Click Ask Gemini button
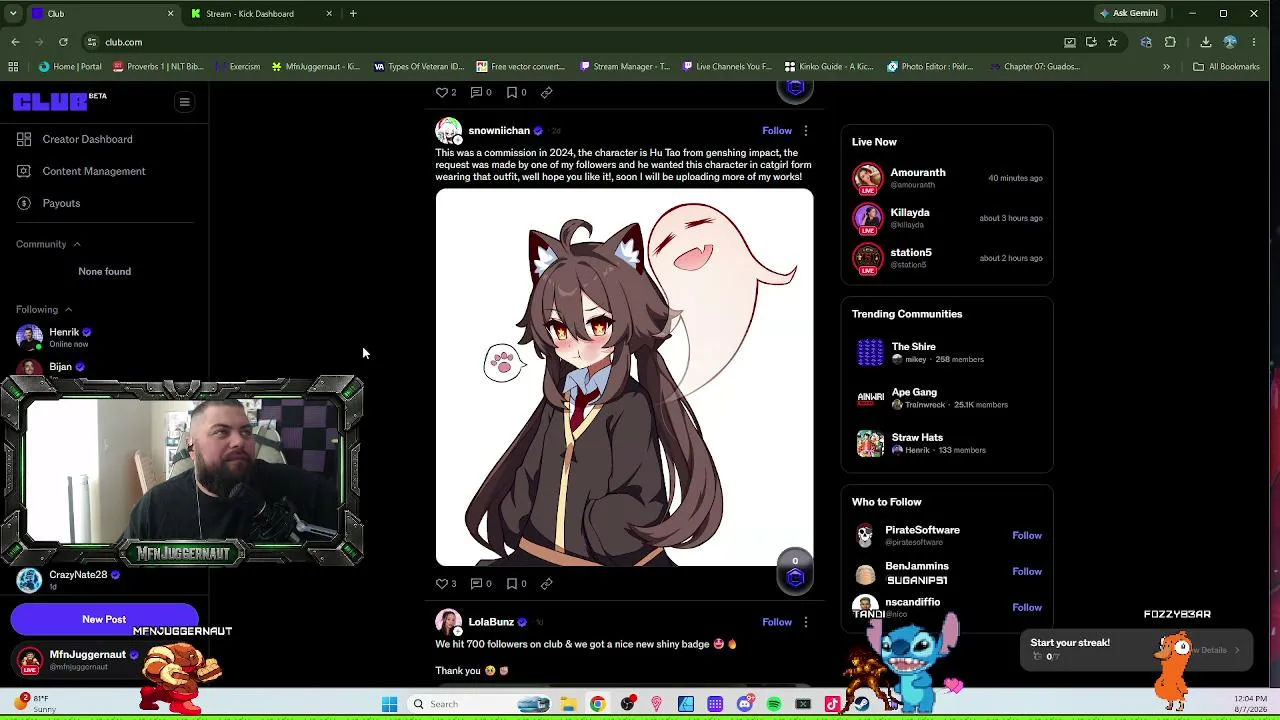 1129,13
